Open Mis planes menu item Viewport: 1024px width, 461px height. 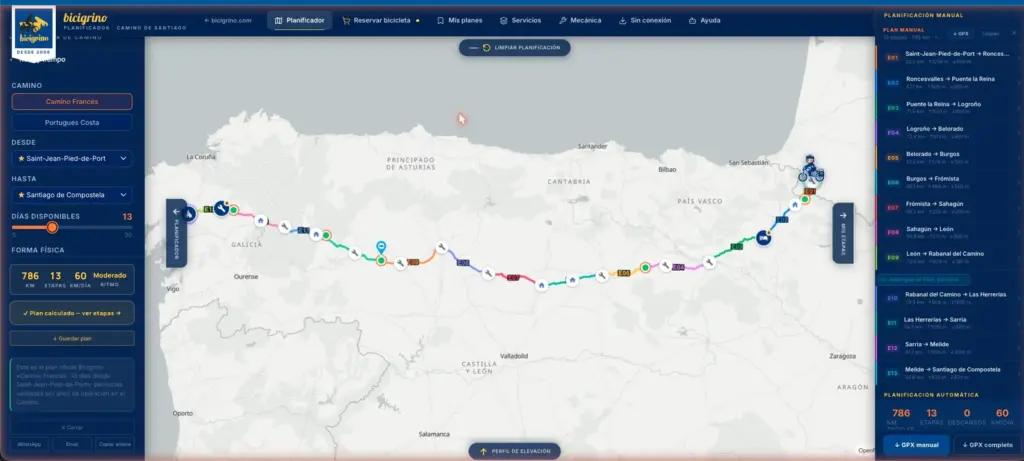pos(460,20)
